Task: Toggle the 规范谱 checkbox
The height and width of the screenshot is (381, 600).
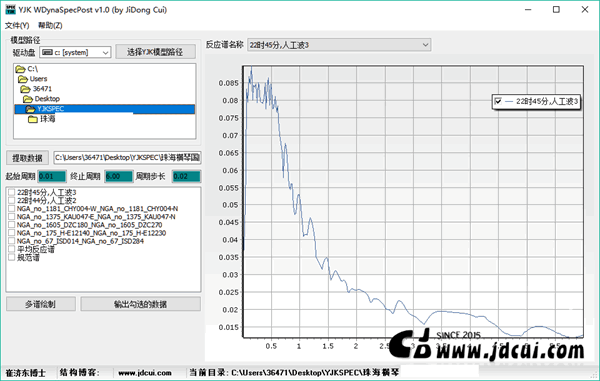Action: point(11,257)
